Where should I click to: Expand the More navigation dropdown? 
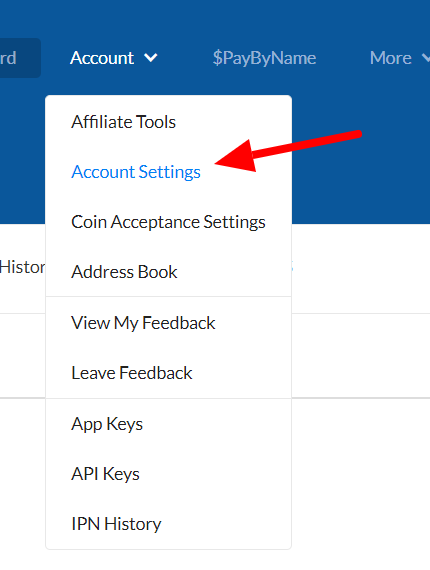click(x=400, y=58)
